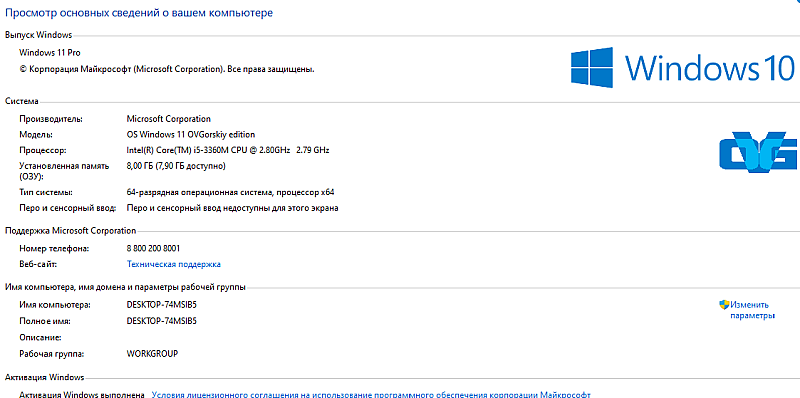Click the Активация Windows выполнена status text
Image resolution: width=800 pixels, height=398 pixels.
pos(82,394)
